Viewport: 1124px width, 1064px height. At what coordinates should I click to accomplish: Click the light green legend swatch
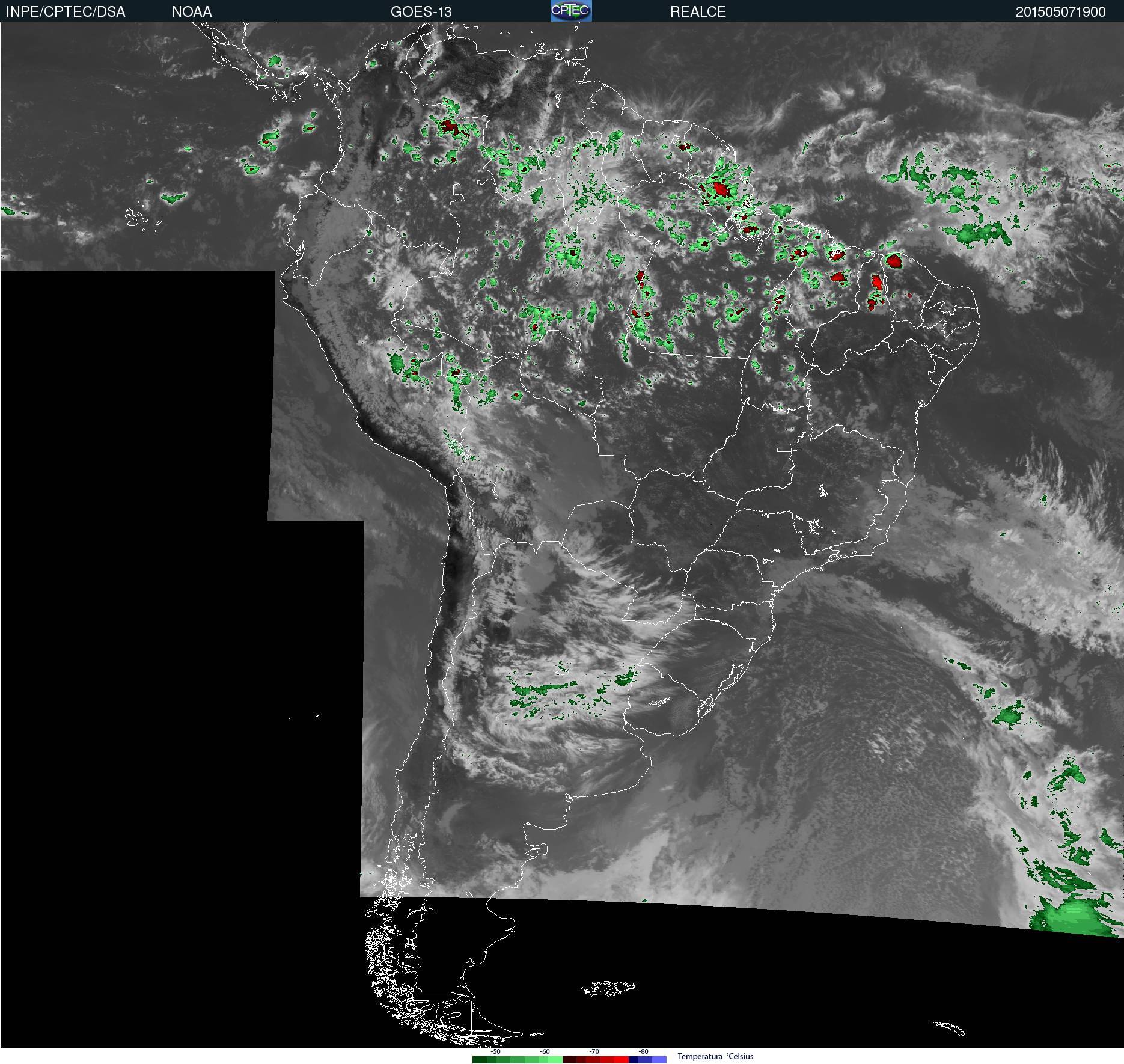click(x=555, y=1060)
